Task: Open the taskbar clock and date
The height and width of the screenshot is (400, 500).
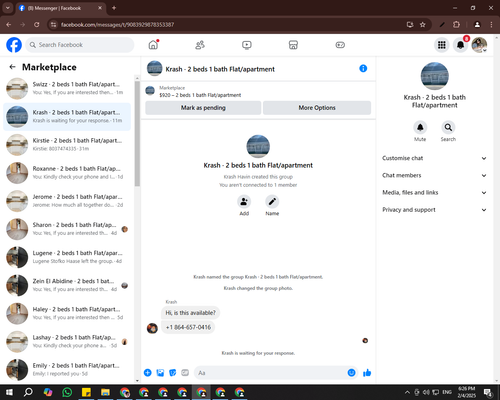Action: click(467, 392)
